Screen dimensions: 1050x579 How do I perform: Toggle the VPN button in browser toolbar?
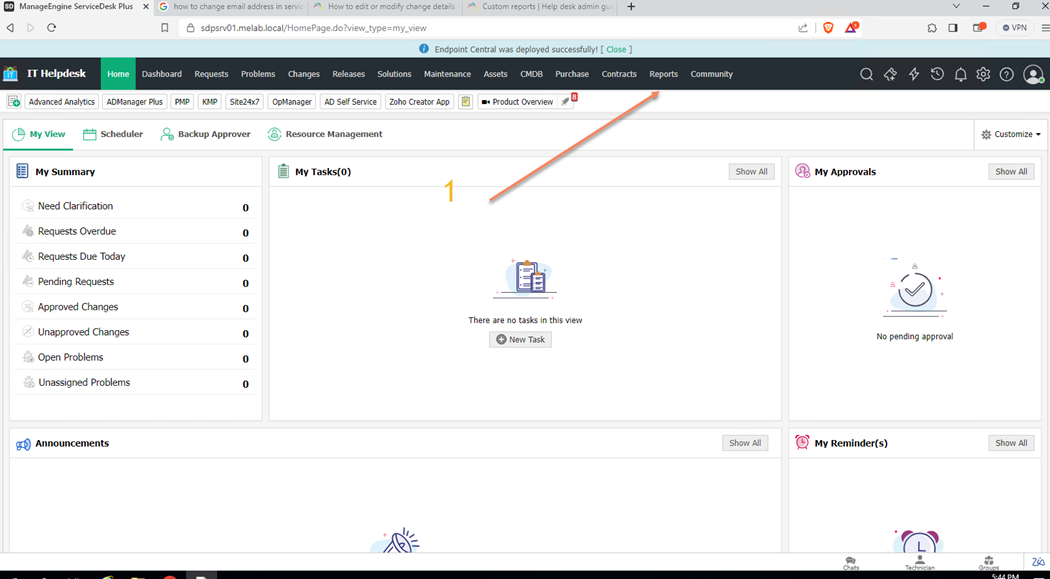[x=1014, y=28]
